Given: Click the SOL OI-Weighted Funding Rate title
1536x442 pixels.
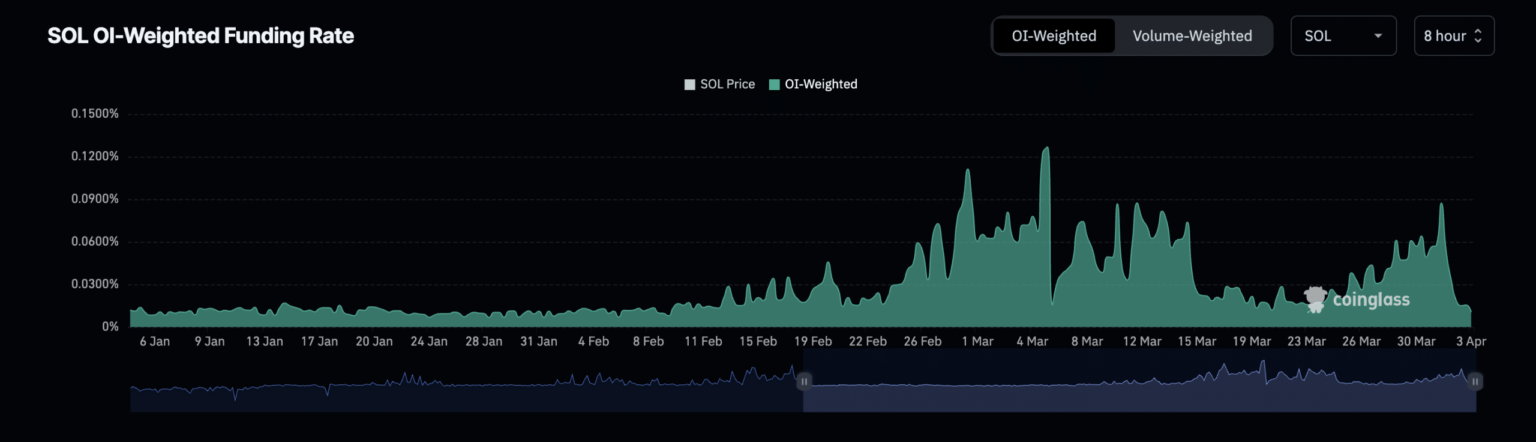Looking at the screenshot, I should [x=201, y=36].
